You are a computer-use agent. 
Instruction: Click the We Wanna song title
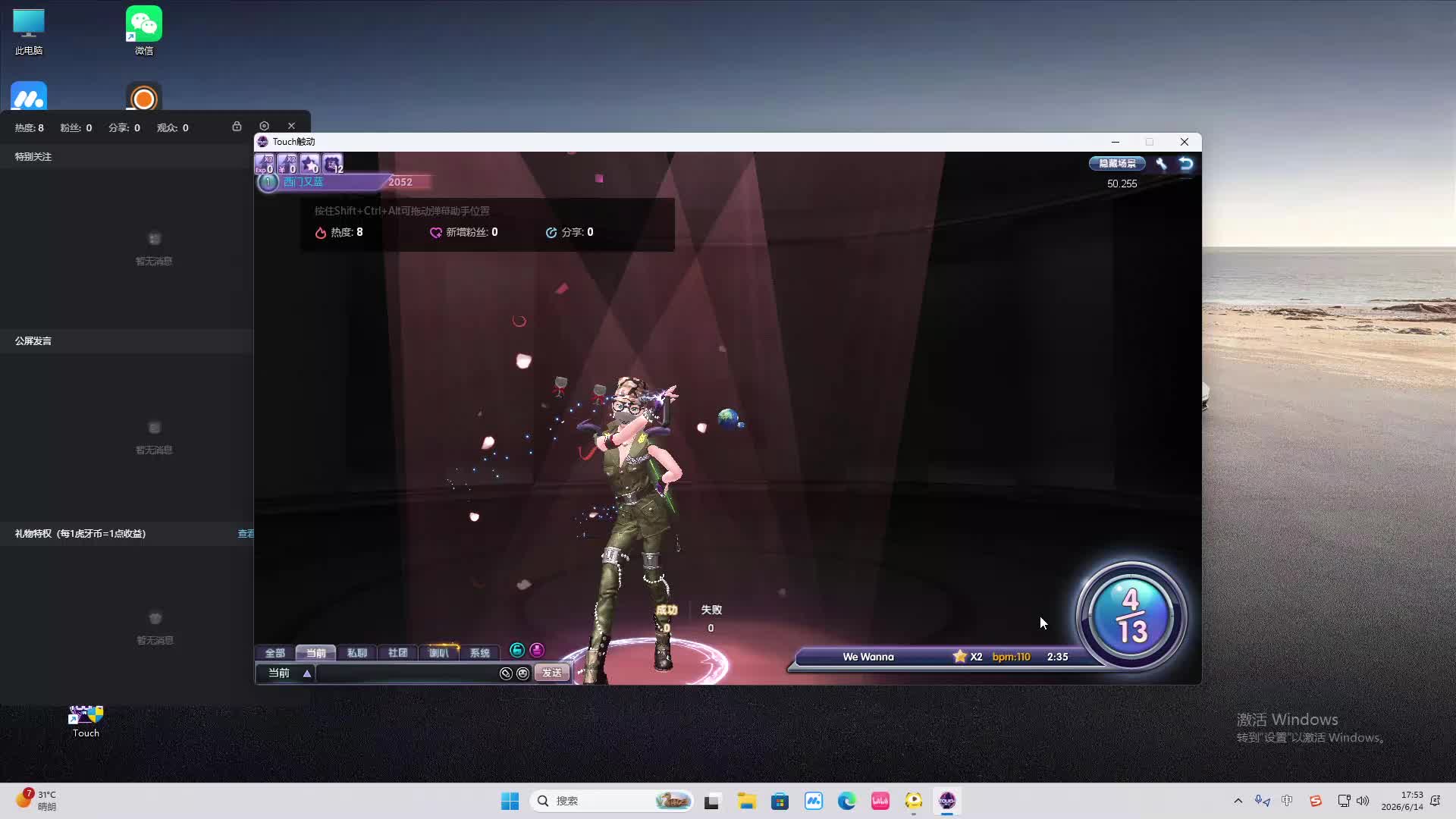pos(868,657)
